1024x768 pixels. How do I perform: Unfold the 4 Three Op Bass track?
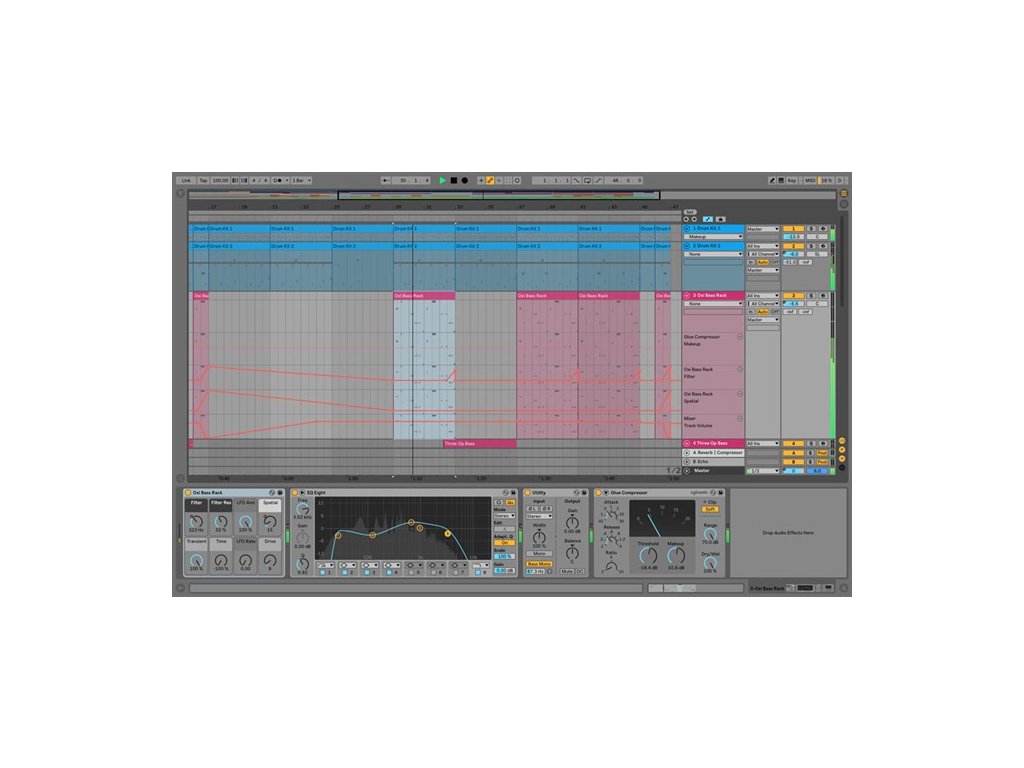pos(686,443)
